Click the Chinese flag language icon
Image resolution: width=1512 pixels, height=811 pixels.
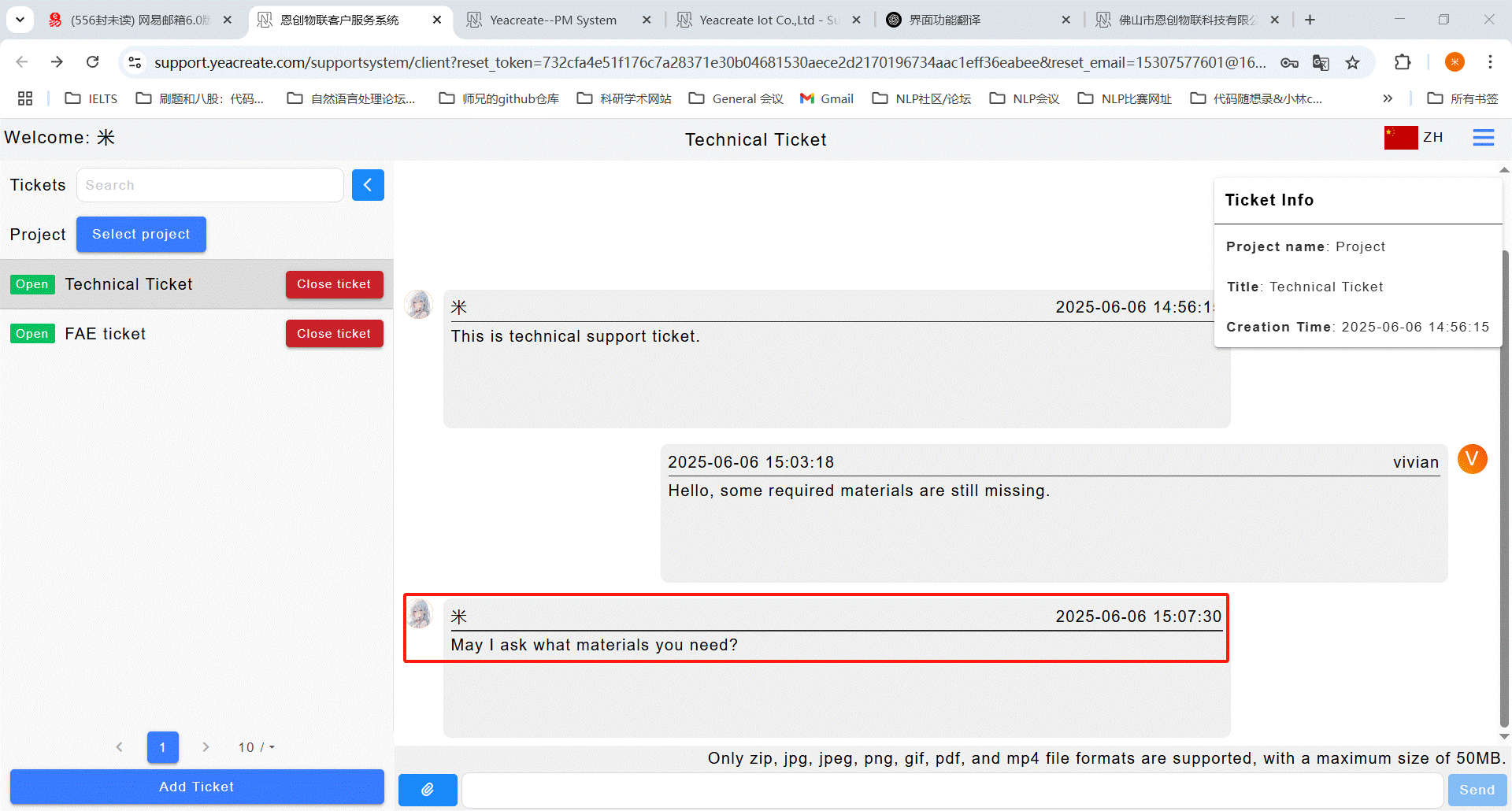tap(1400, 138)
